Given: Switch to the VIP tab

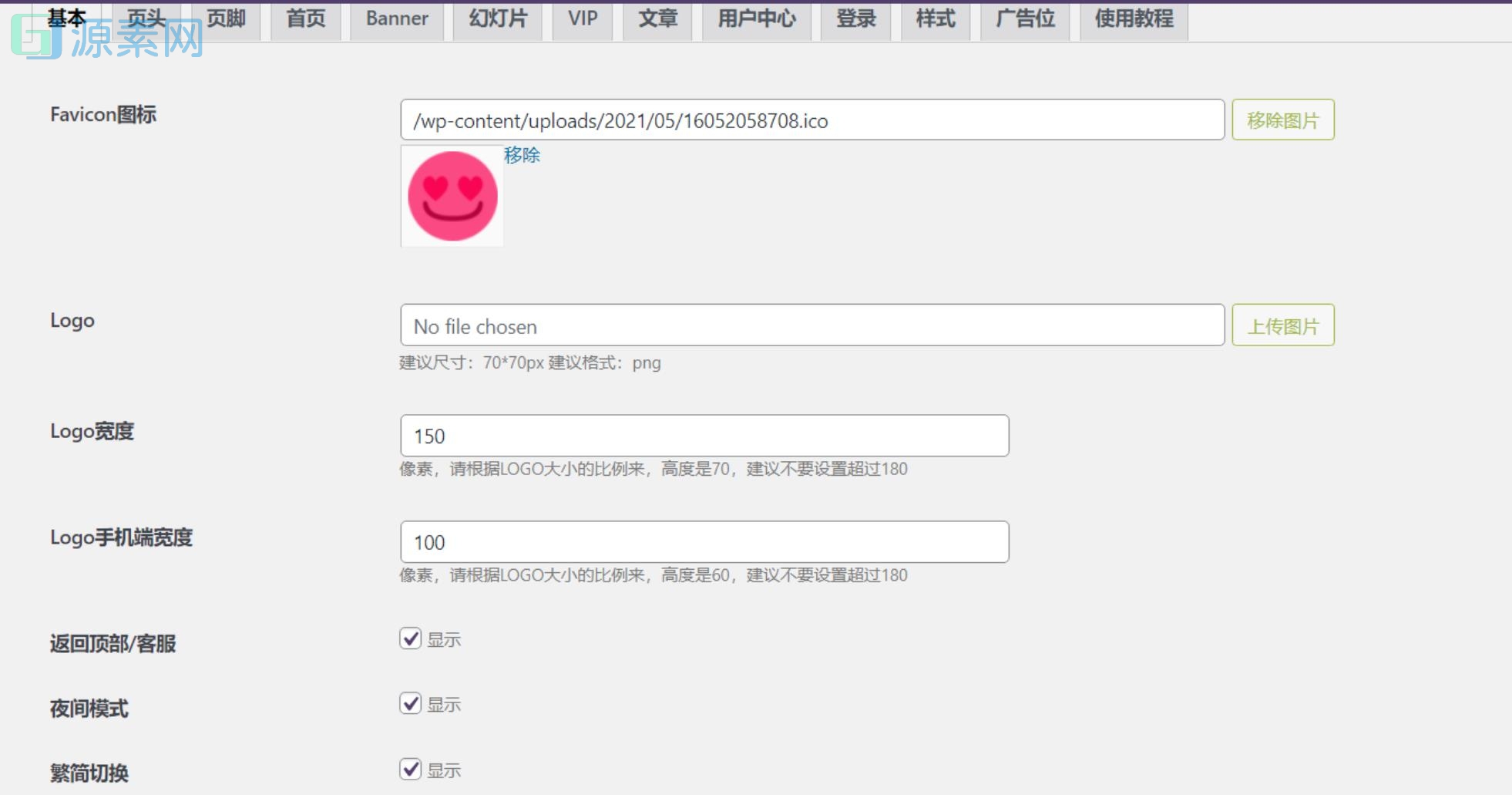Looking at the screenshot, I should (583, 19).
